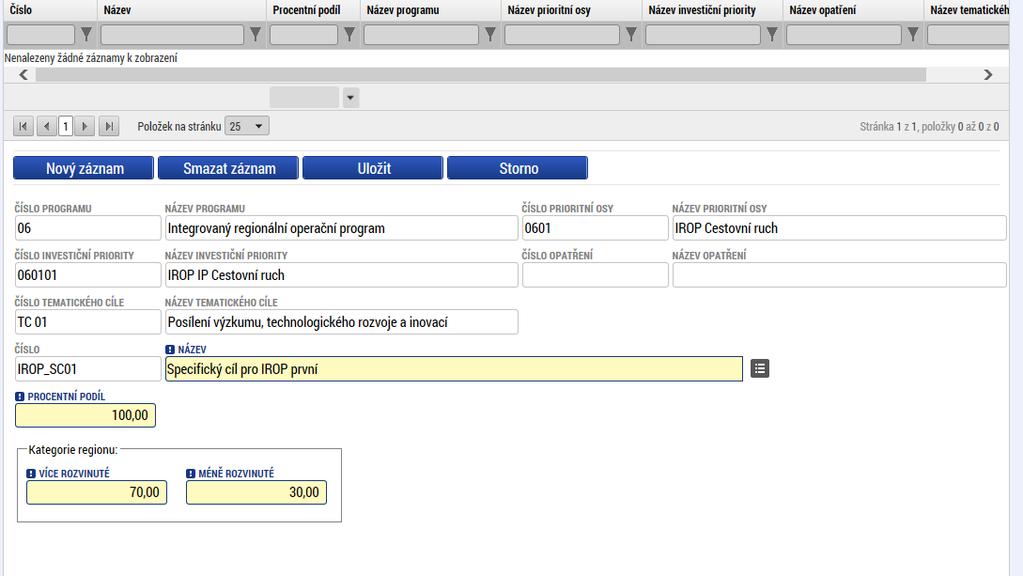Sort by the Název column header

pos(117,10)
